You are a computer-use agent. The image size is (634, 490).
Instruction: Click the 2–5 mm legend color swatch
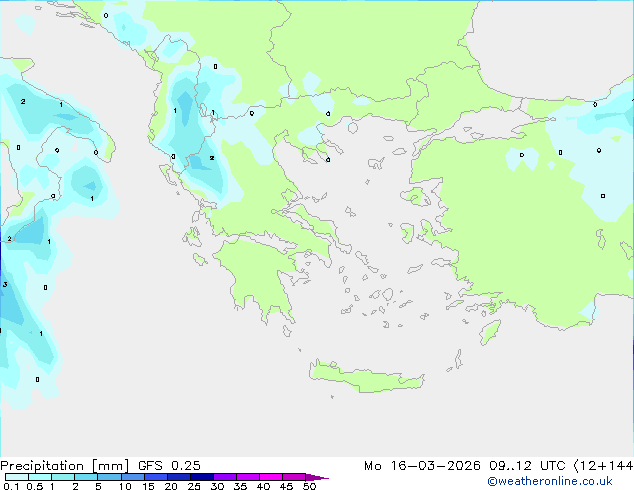86,477
